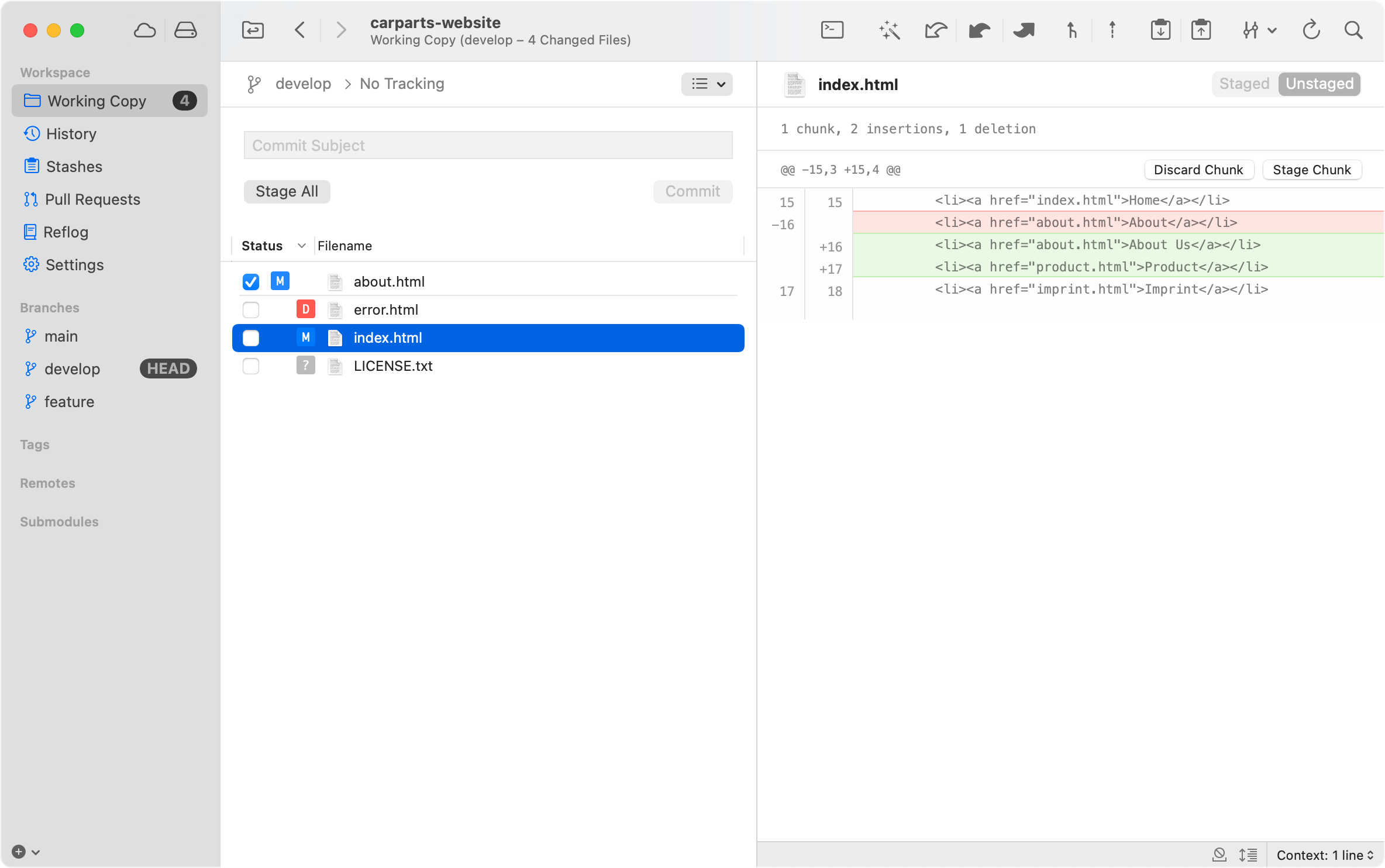The height and width of the screenshot is (868, 1385).
Task: Switch to the Staged diff tab
Action: click(x=1244, y=84)
